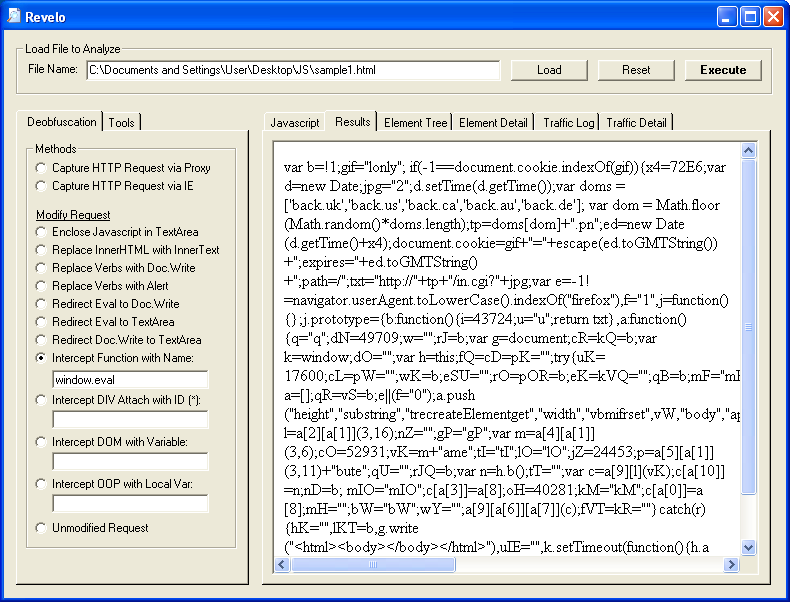
Task: Select the Unmodified Request radio button
Action: click(41, 528)
